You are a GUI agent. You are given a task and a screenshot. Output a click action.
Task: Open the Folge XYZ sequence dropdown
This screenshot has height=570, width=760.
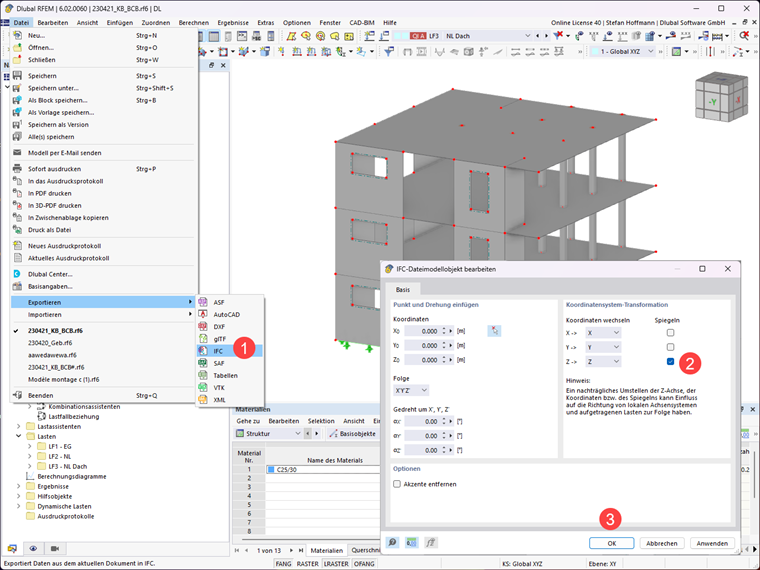point(411,390)
